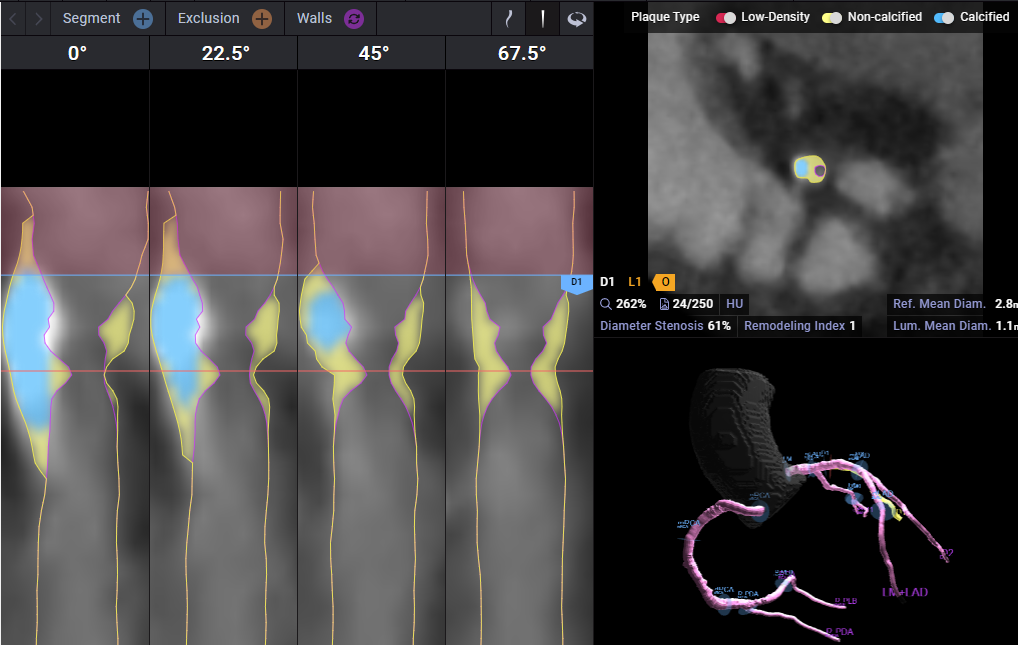Click the L1 lesion label
The height and width of the screenshot is (645, 1018).
(x=634, y=282)
